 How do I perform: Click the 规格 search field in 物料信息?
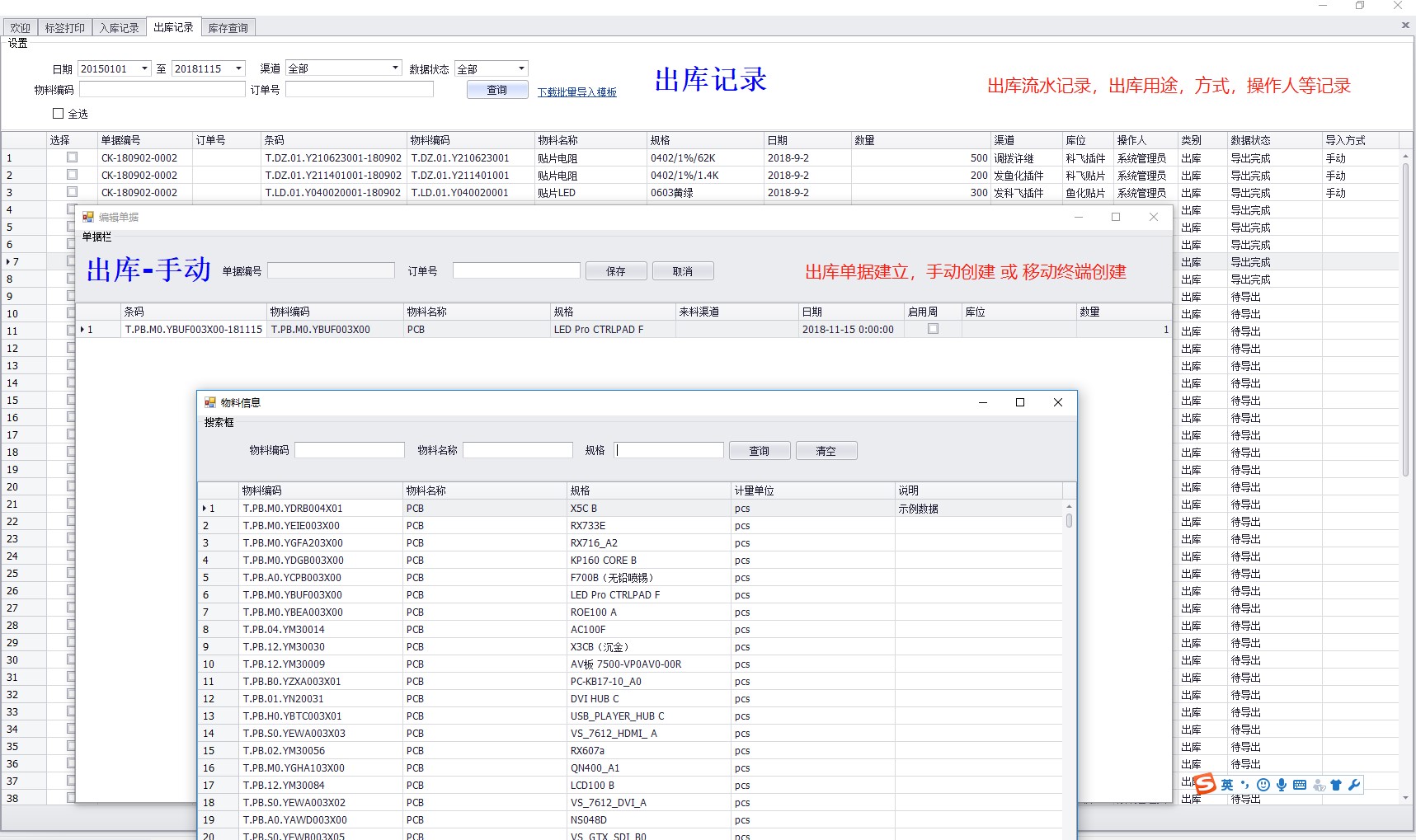(x=669, y=450)
